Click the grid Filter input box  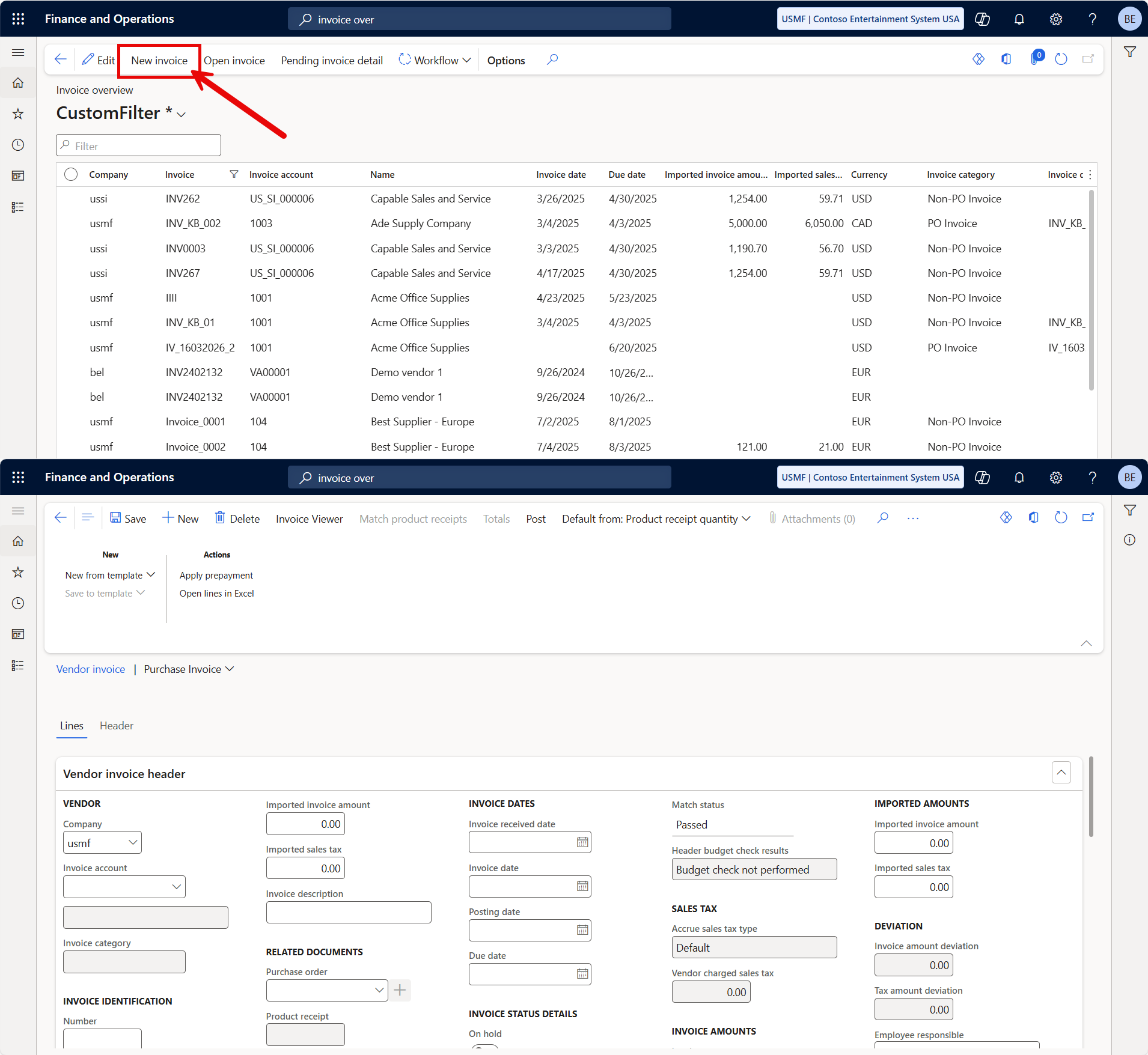coord(138,145)
